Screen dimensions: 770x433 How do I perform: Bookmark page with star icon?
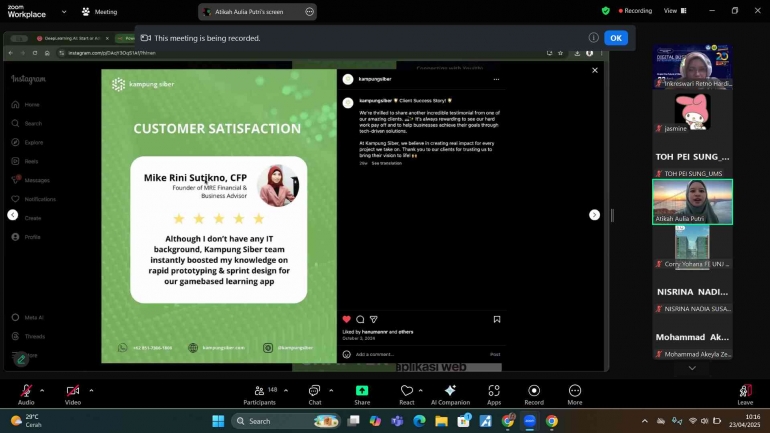pyautogui.click(x=560, y=53)
